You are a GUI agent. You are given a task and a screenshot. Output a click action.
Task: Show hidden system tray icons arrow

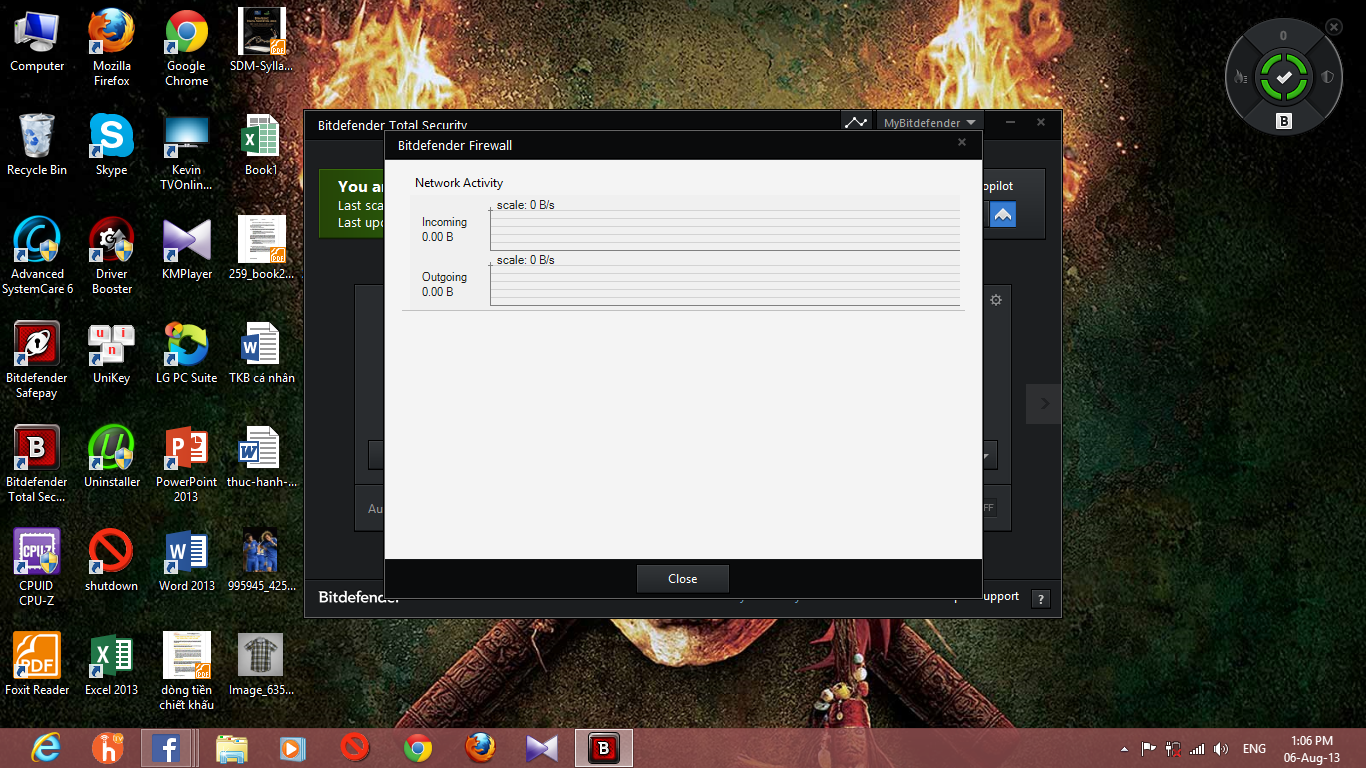(x=1125, y=748)
